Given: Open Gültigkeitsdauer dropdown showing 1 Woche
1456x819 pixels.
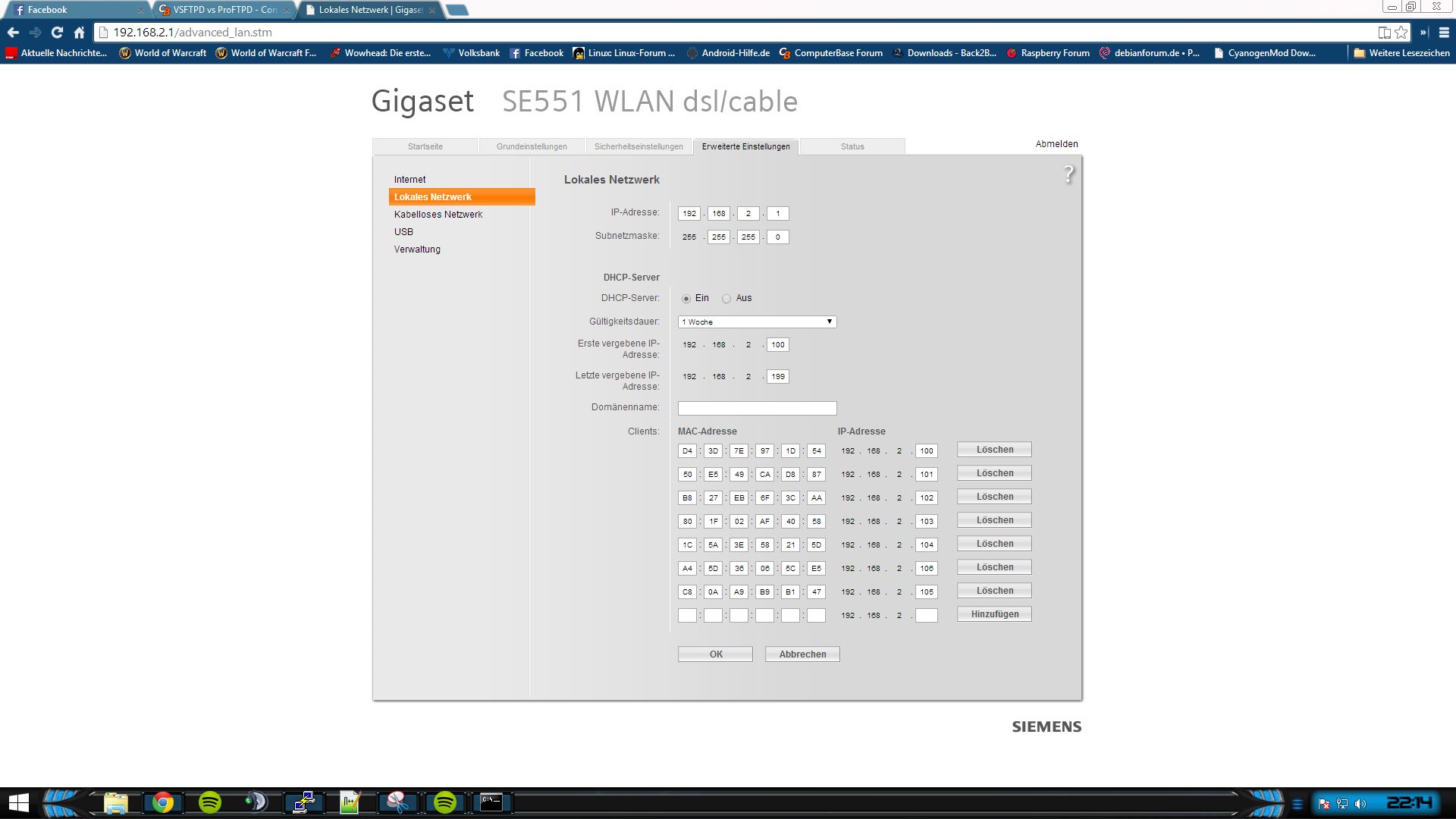Looking at the screenshot, I should pos(757,322).
